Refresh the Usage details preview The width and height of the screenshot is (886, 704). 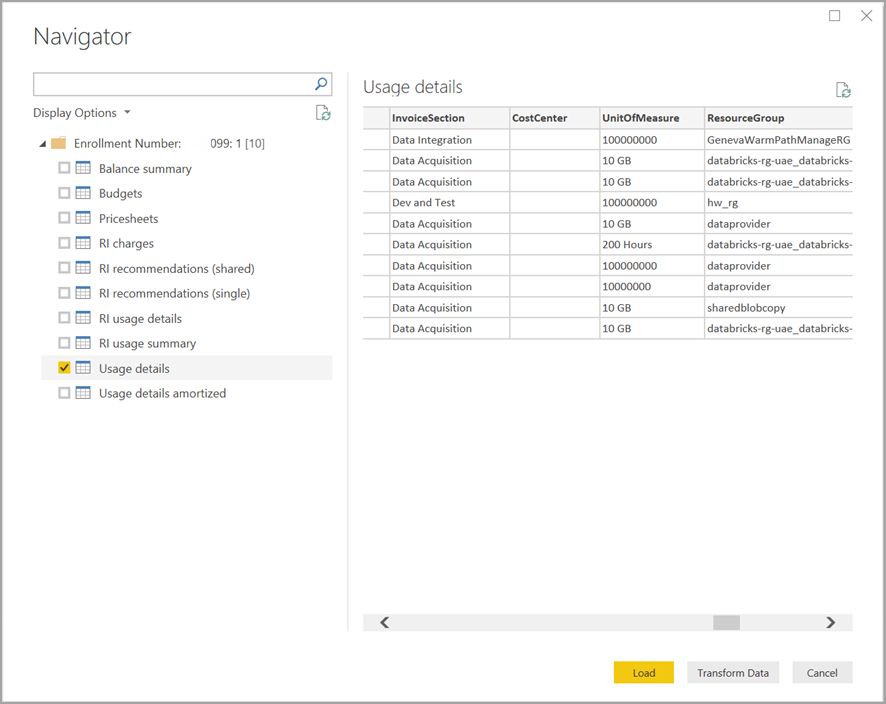coord(843,89)
